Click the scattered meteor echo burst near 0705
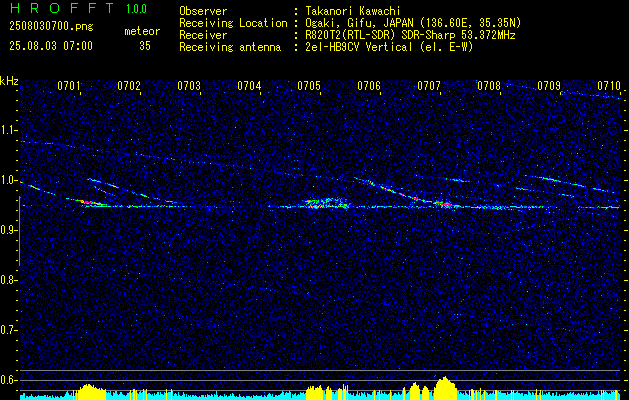Screen dimensions: 629x400 click(x=326, y=203)
